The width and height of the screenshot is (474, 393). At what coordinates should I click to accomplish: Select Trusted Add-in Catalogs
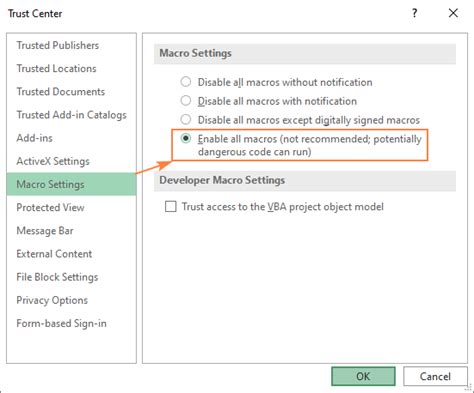[x=71, y=115]
